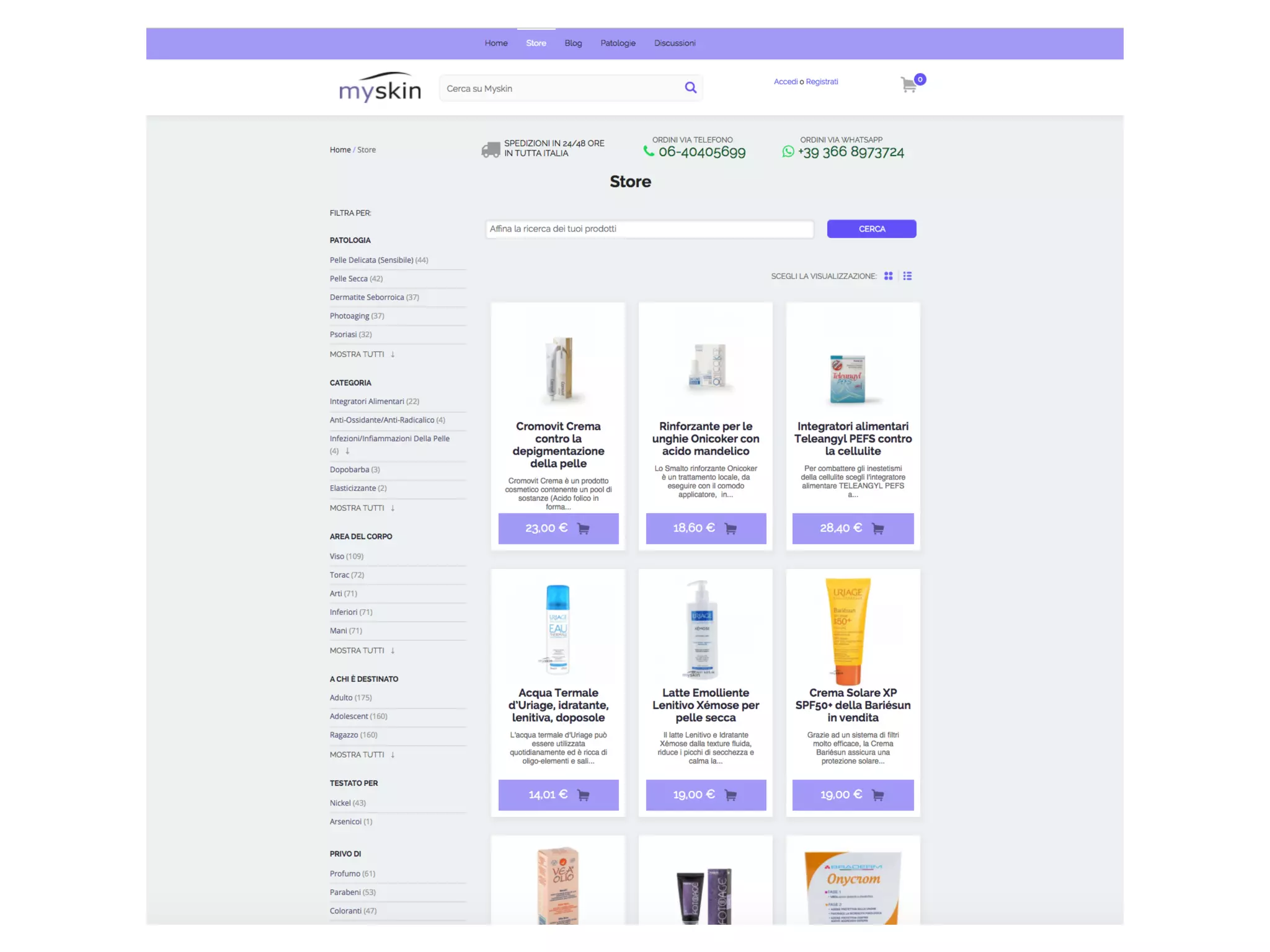The image size is (1270, 952).
Task: Click the green telephone icon
Action: tap(649, 151)
